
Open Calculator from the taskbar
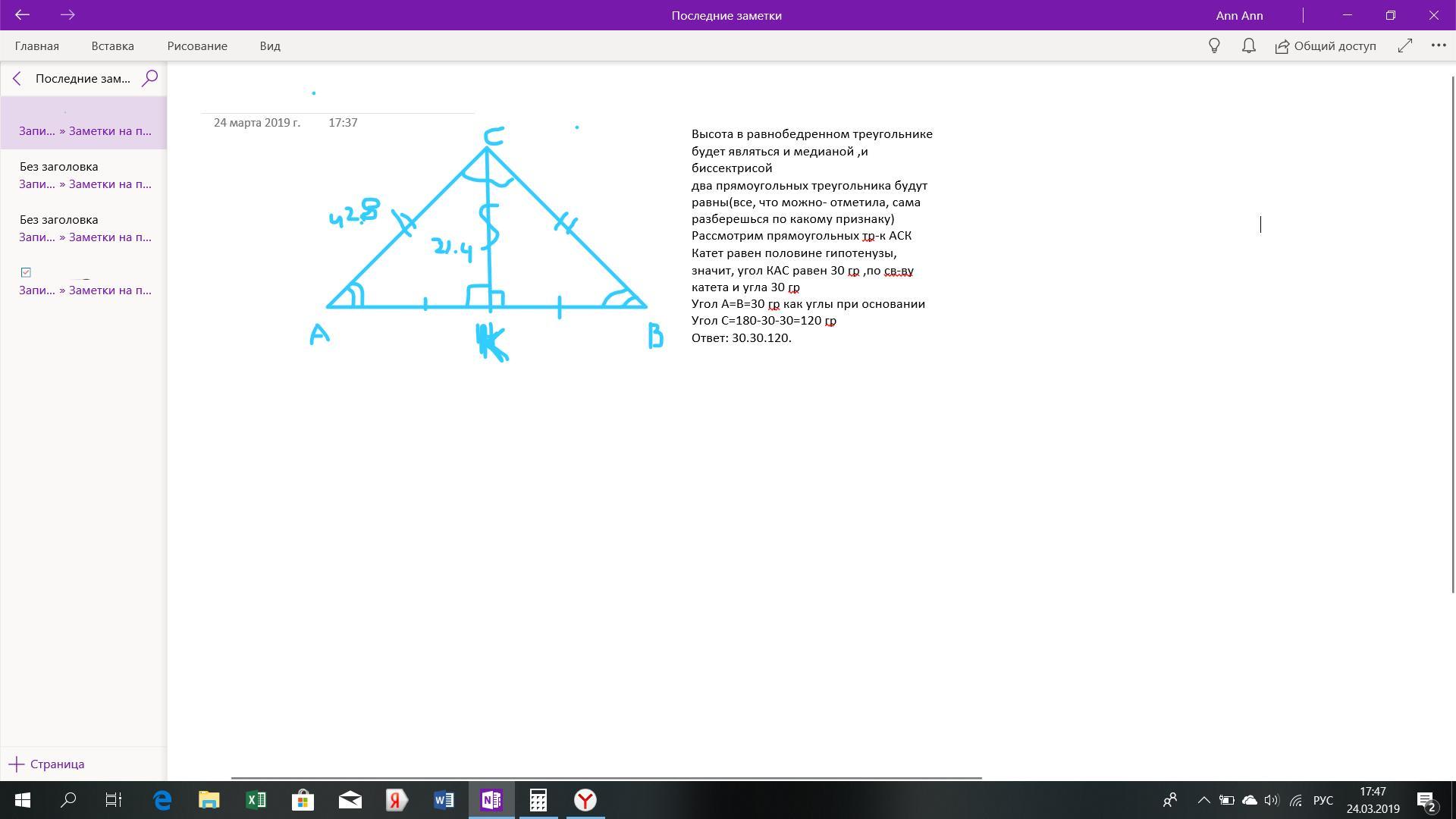pyautogui.click(x=538, y=800)
